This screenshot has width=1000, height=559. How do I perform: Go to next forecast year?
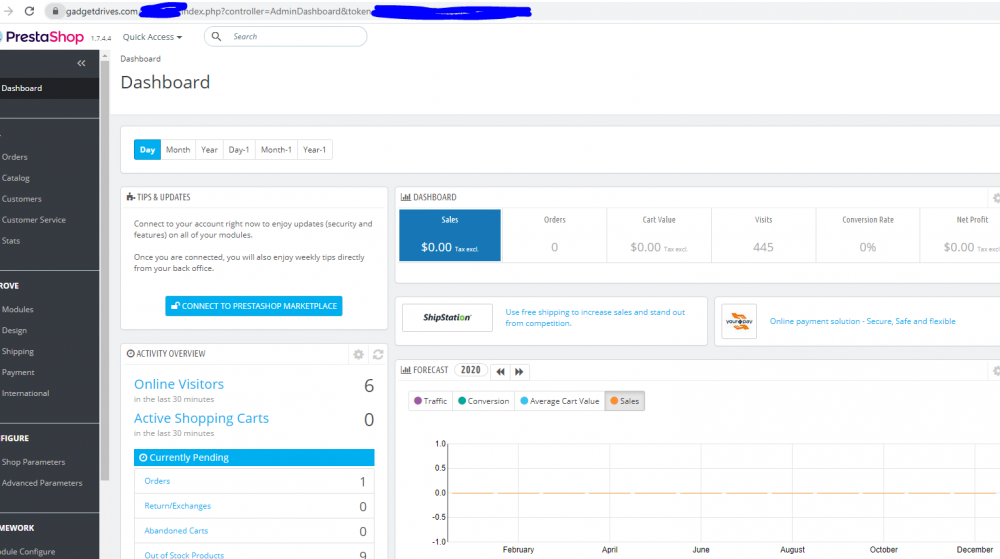[x=519, y=371]
